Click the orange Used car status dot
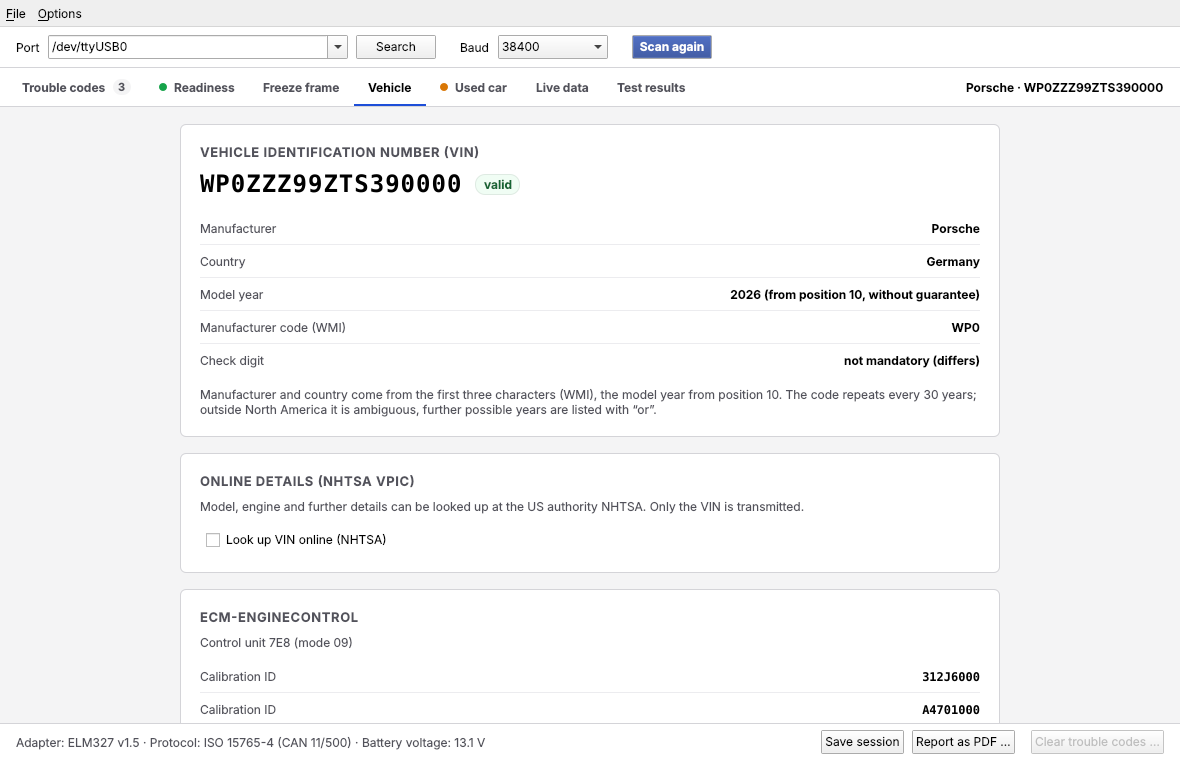 (x=444, y=87)
